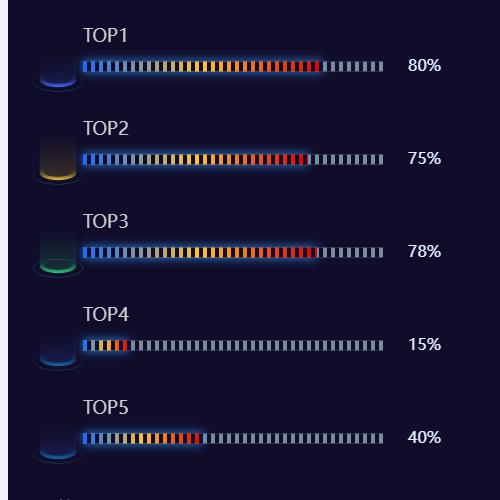The image size is (500, 500).
Task: Click the gold pedestal icon beside TOP2
Action: pyautogui.click(x=58, y=162)
